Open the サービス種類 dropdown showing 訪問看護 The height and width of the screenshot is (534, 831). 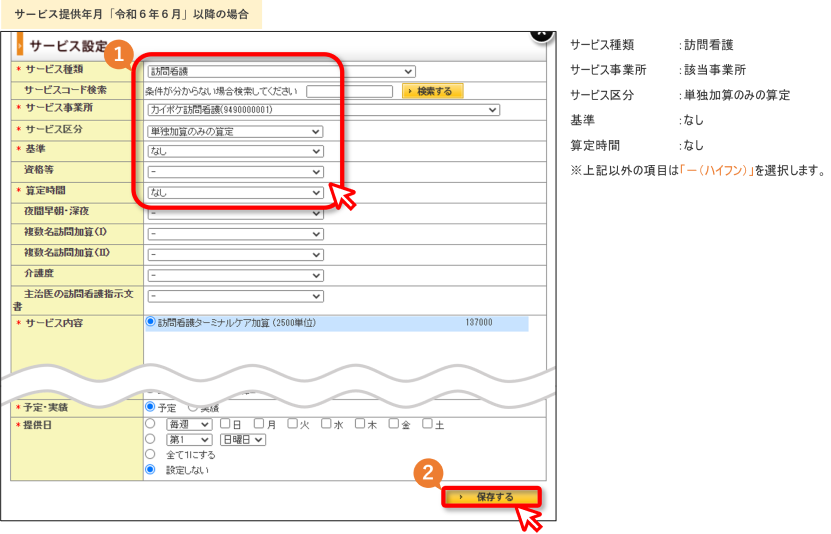pos(281,71)
